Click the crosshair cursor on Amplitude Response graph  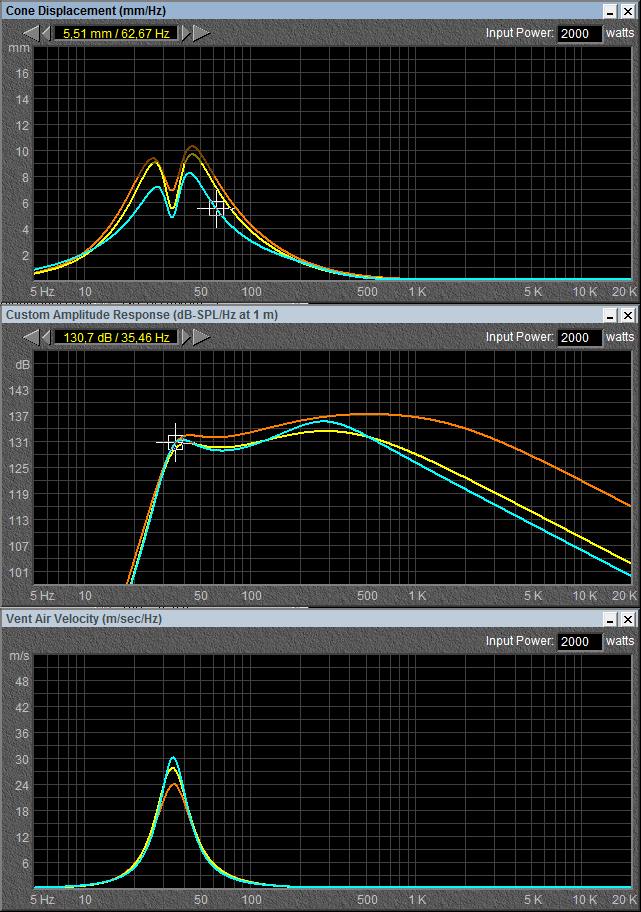click(175, 443)
